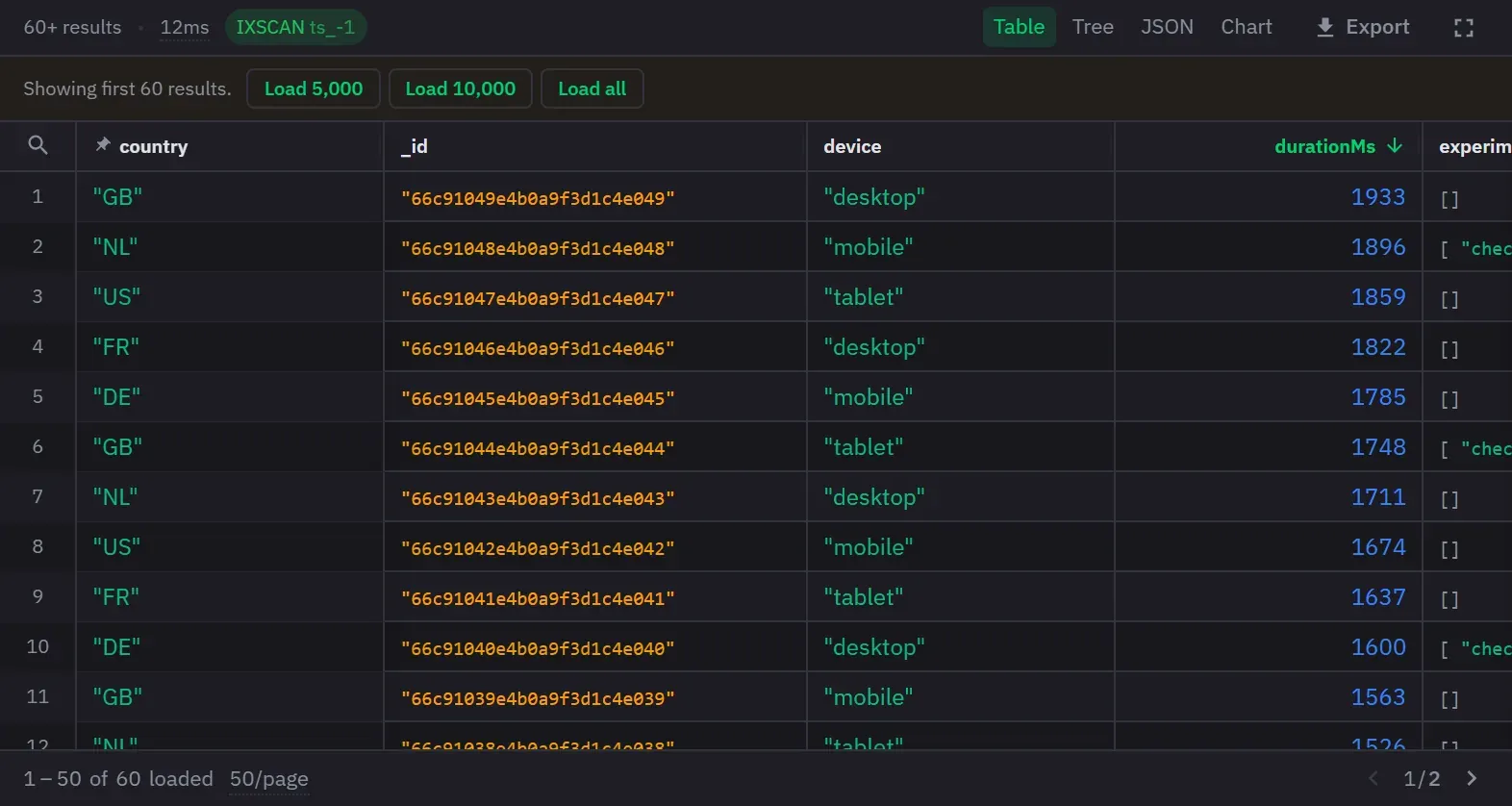Click the Load all button
This screenshot has height=806, width=1512.
click(592, 88)
